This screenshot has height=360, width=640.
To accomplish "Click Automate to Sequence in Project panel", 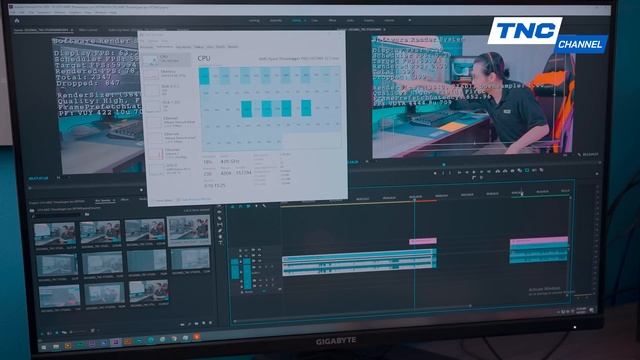I will click(x=182, y=324).
